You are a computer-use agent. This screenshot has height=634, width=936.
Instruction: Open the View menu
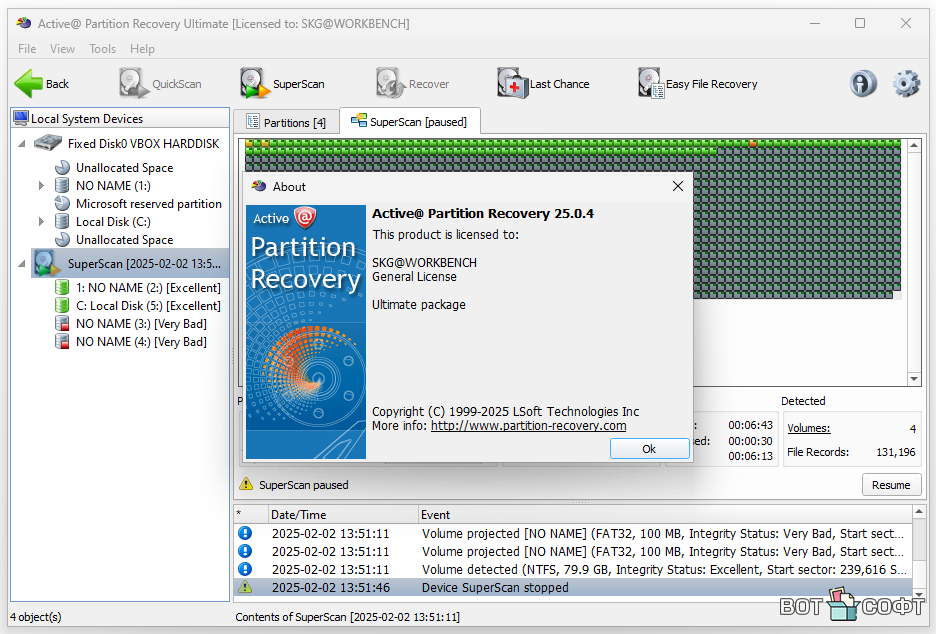coord(62,49)
